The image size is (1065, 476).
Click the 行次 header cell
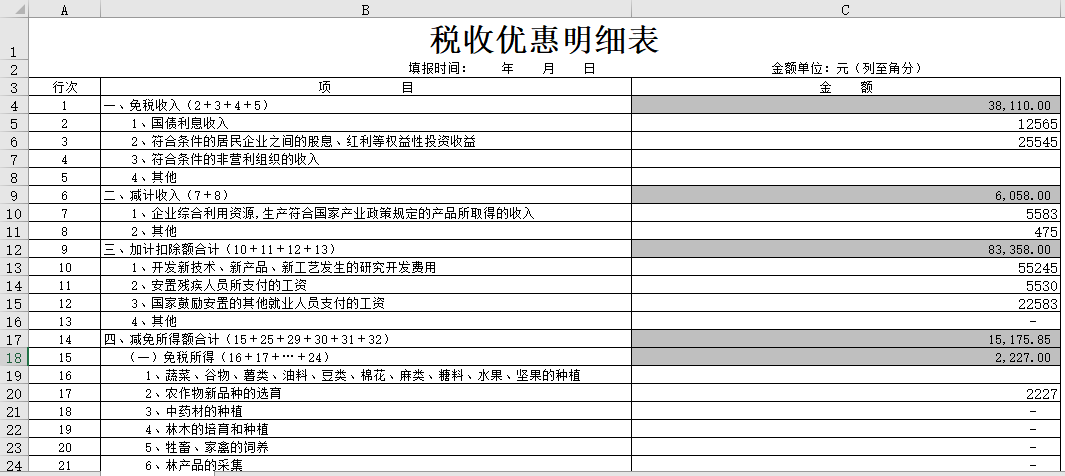pos(65,87)
